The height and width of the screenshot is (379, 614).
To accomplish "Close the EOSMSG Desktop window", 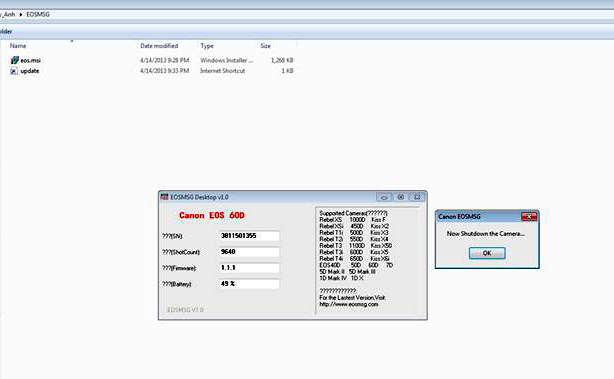I will click(417, 197).
